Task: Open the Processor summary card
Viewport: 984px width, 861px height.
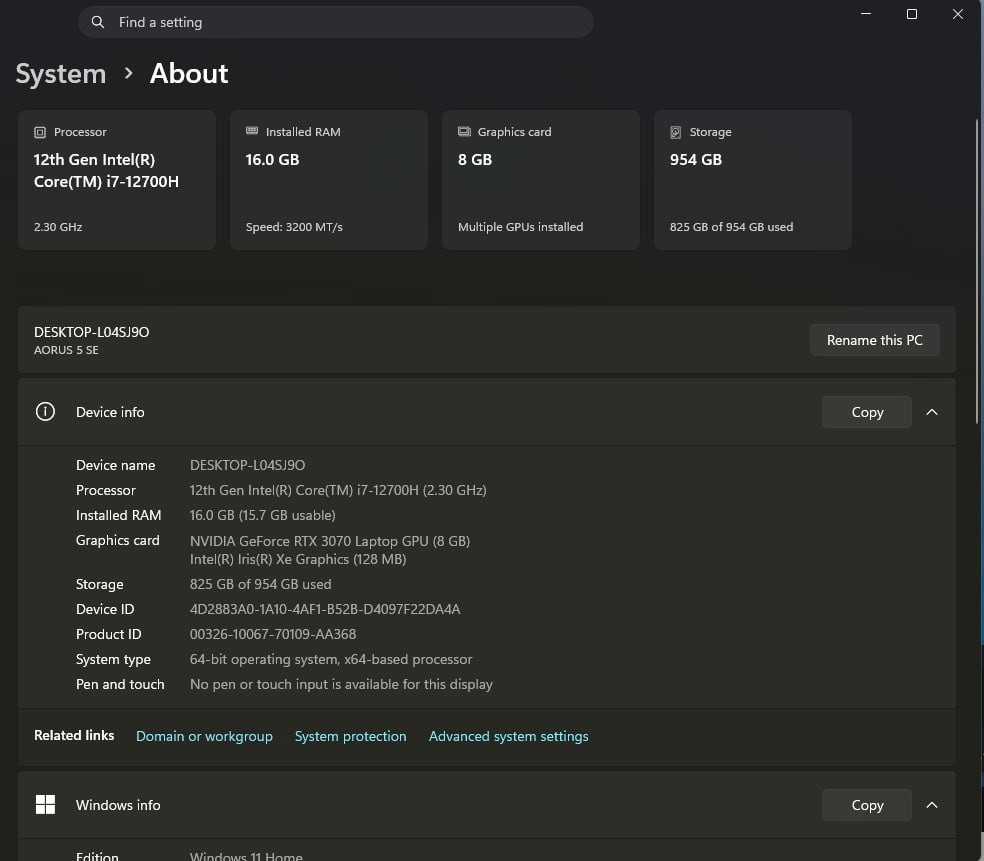Action: click(x=117, y=180)
